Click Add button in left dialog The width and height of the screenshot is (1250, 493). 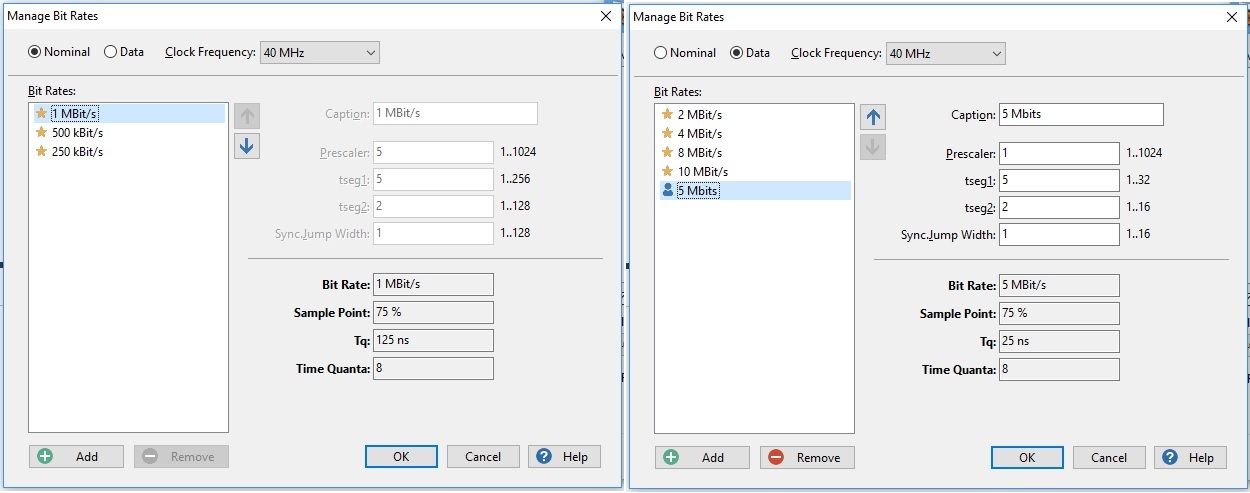pyautogui.click(x=76, y=456)
